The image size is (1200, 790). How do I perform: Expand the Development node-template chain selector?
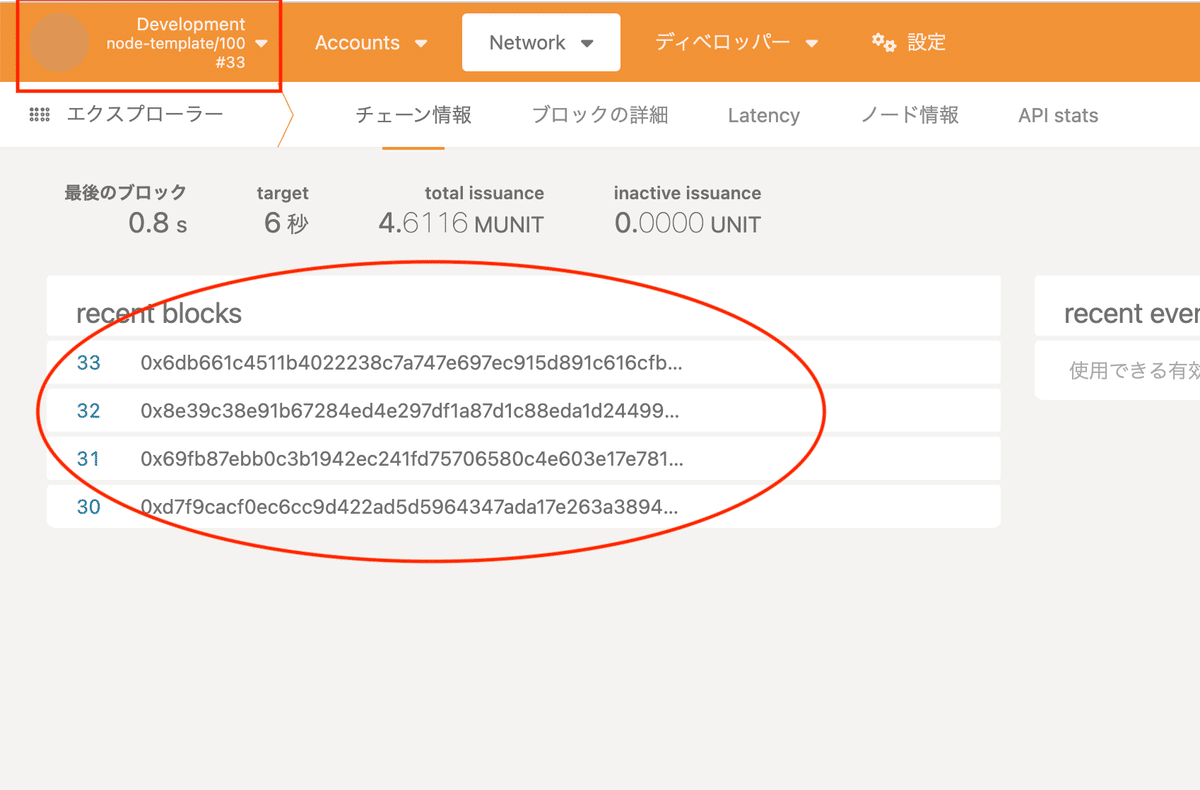[150, 43]
